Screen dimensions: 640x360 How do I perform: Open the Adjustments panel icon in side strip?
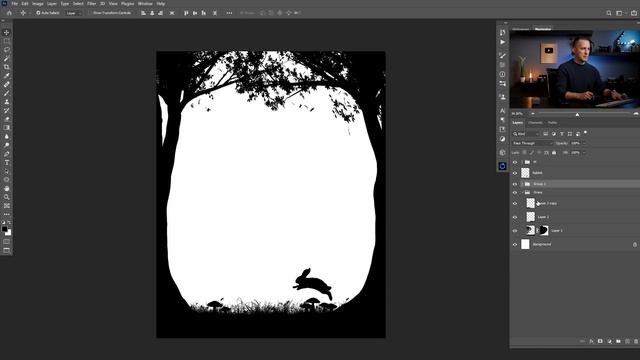[502, 139]
